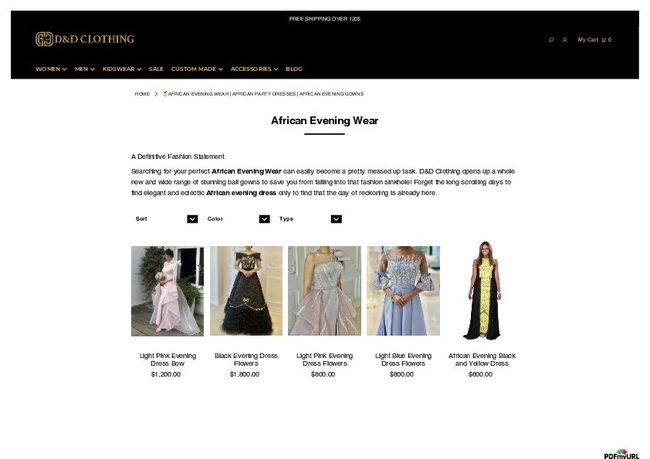Viewport: 650px width, 459px height.
Task: Go to Home breadcrumb link
Action: [x=142, y=94]
